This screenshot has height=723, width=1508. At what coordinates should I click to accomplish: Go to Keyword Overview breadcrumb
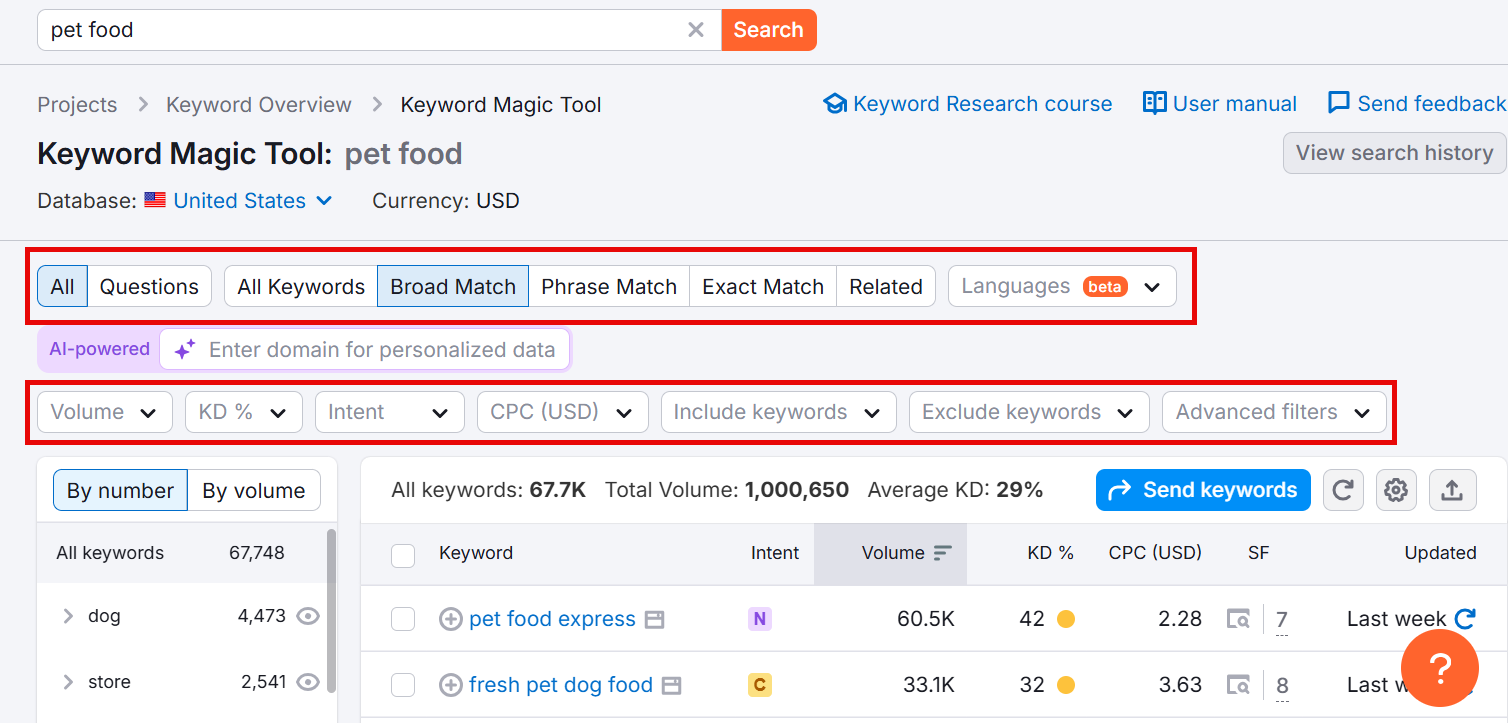pos(259,105)
